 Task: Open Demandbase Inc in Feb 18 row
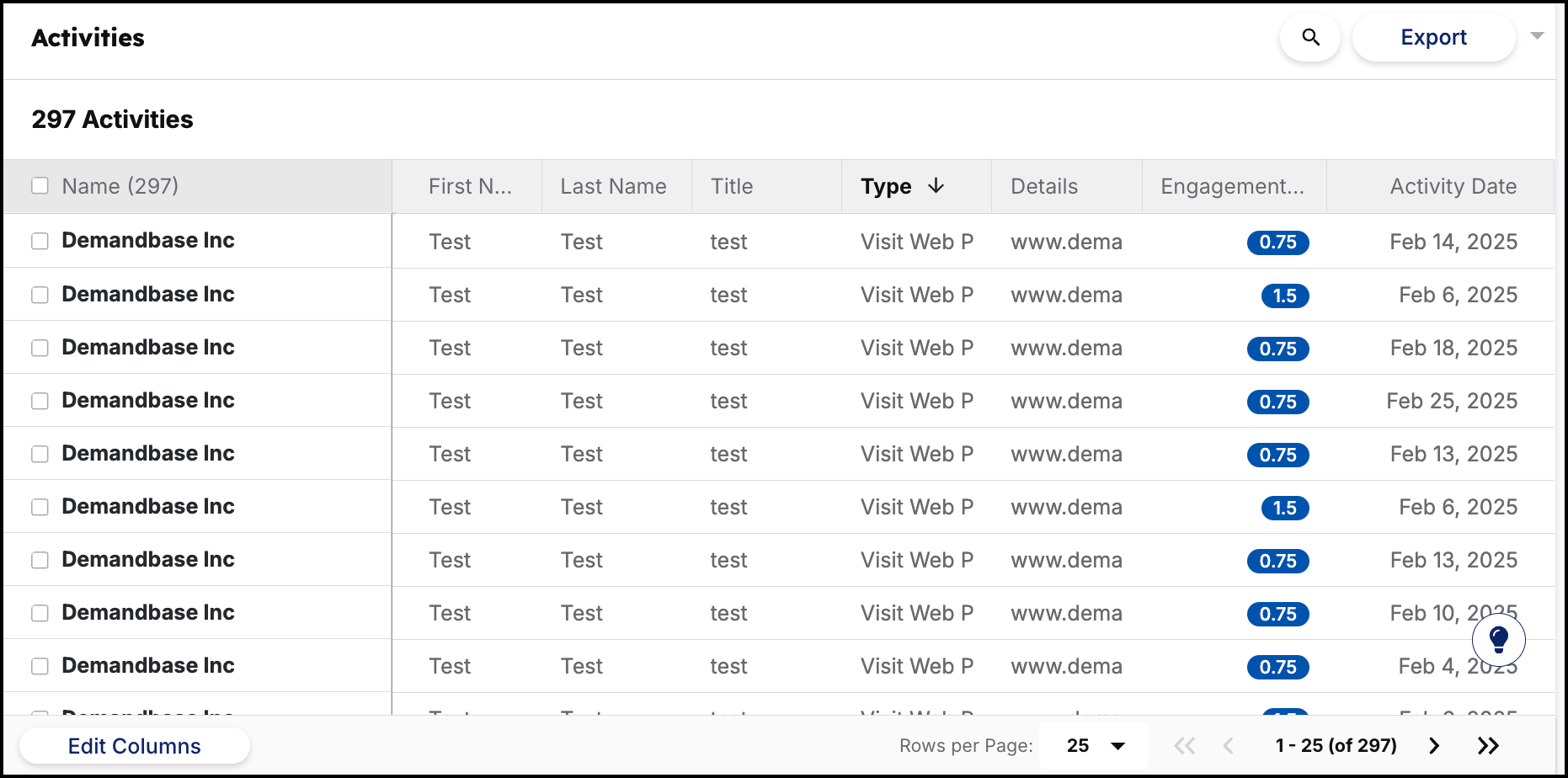pos(148,347)
